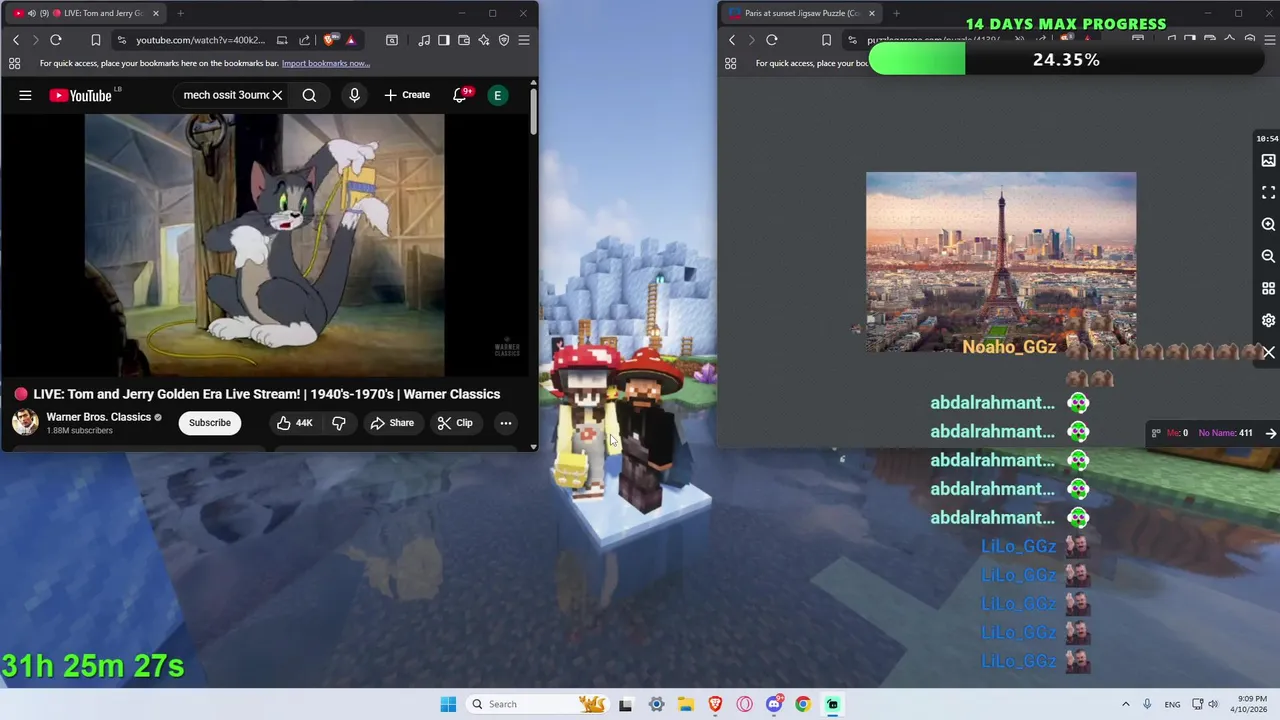The height and width of the screenshot is (720, 1280).
Task: Zoom out on the jigsaw puzzle
Action: pyautogui.click(x=1268, y=257)
